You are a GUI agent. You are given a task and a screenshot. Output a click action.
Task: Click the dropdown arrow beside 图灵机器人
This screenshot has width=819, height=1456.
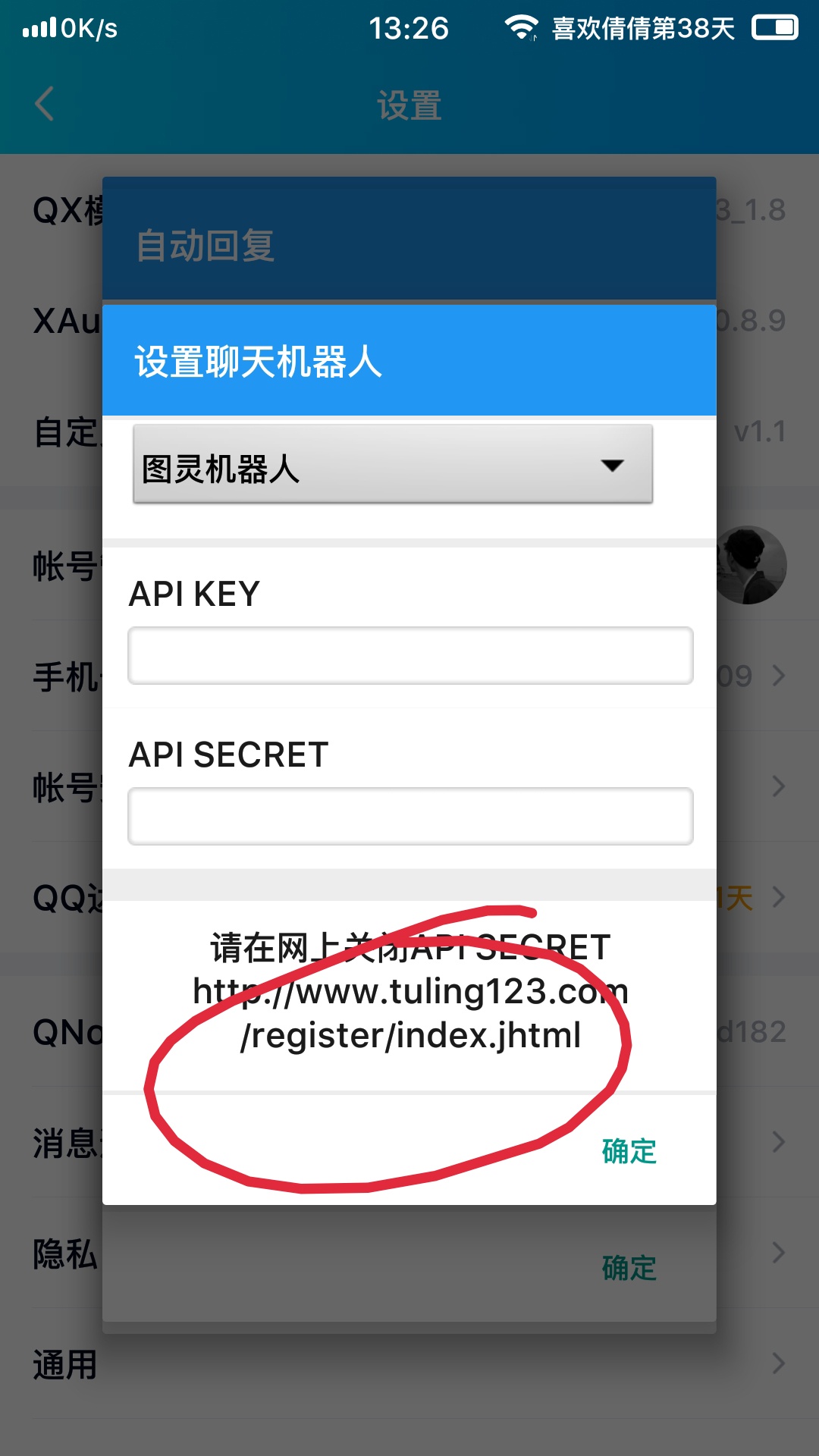(x=612, y=465)
